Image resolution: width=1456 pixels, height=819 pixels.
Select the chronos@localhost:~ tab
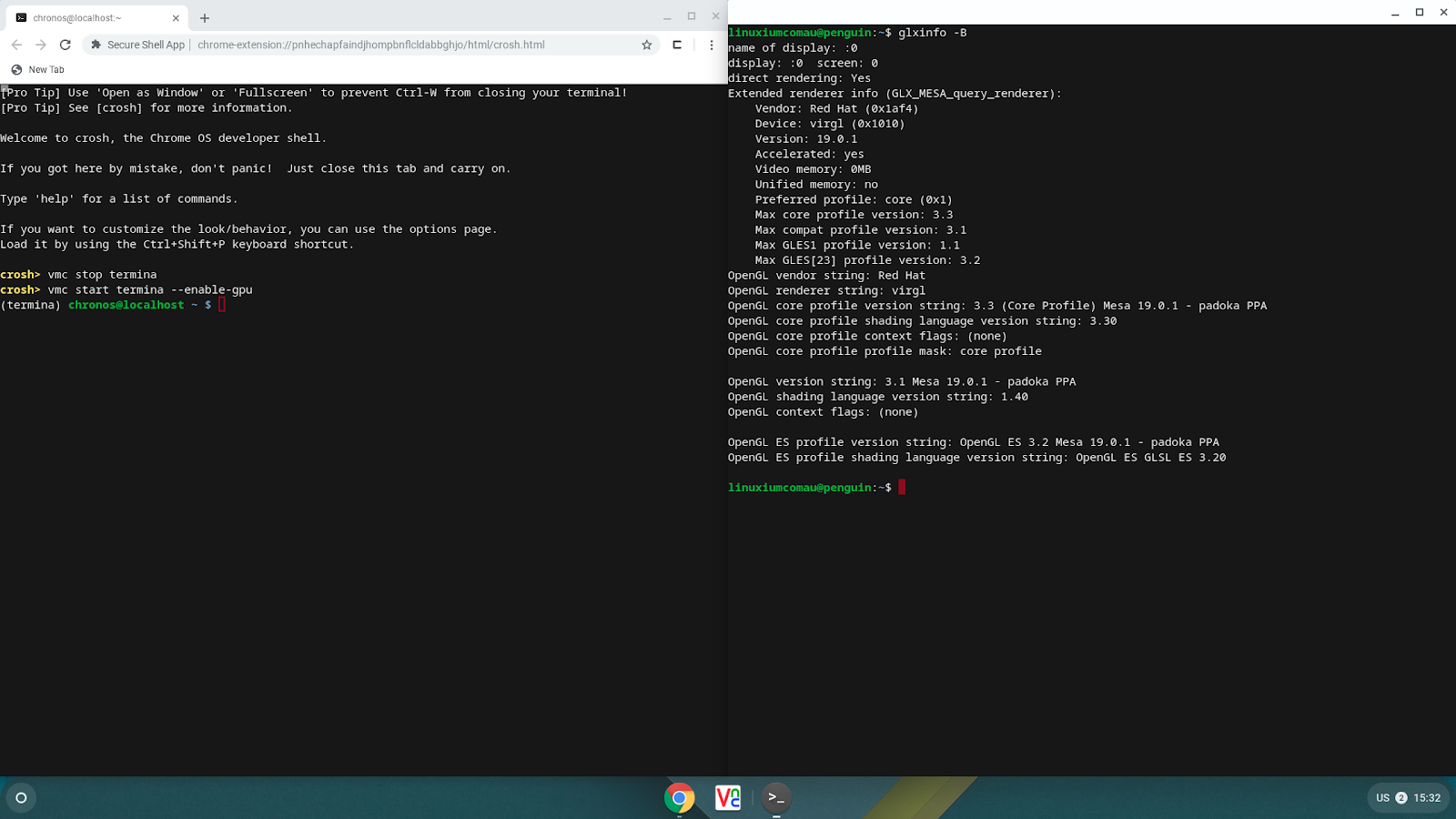(96, 18)
